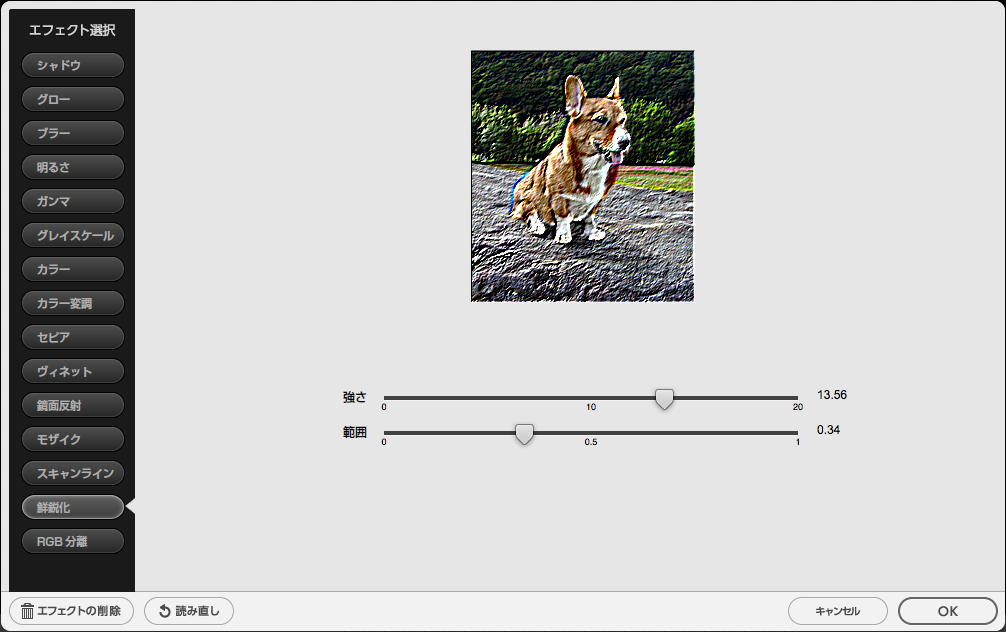
Task: Click the 強さ slider thumb
Action: [x=664, y=399]
